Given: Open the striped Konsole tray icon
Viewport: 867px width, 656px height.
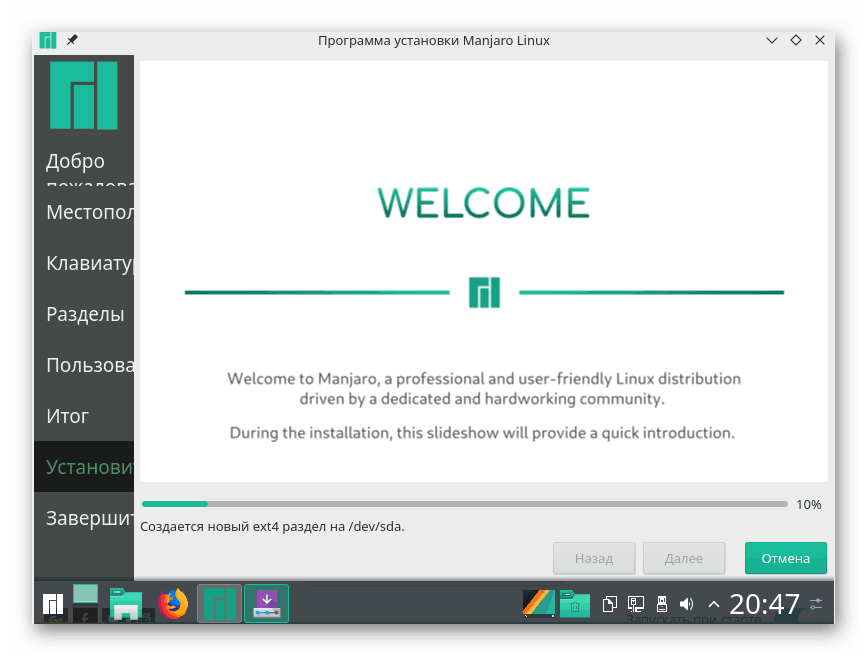Looking at the screenshot, I should pyautogui.click(x=539, y=603).
